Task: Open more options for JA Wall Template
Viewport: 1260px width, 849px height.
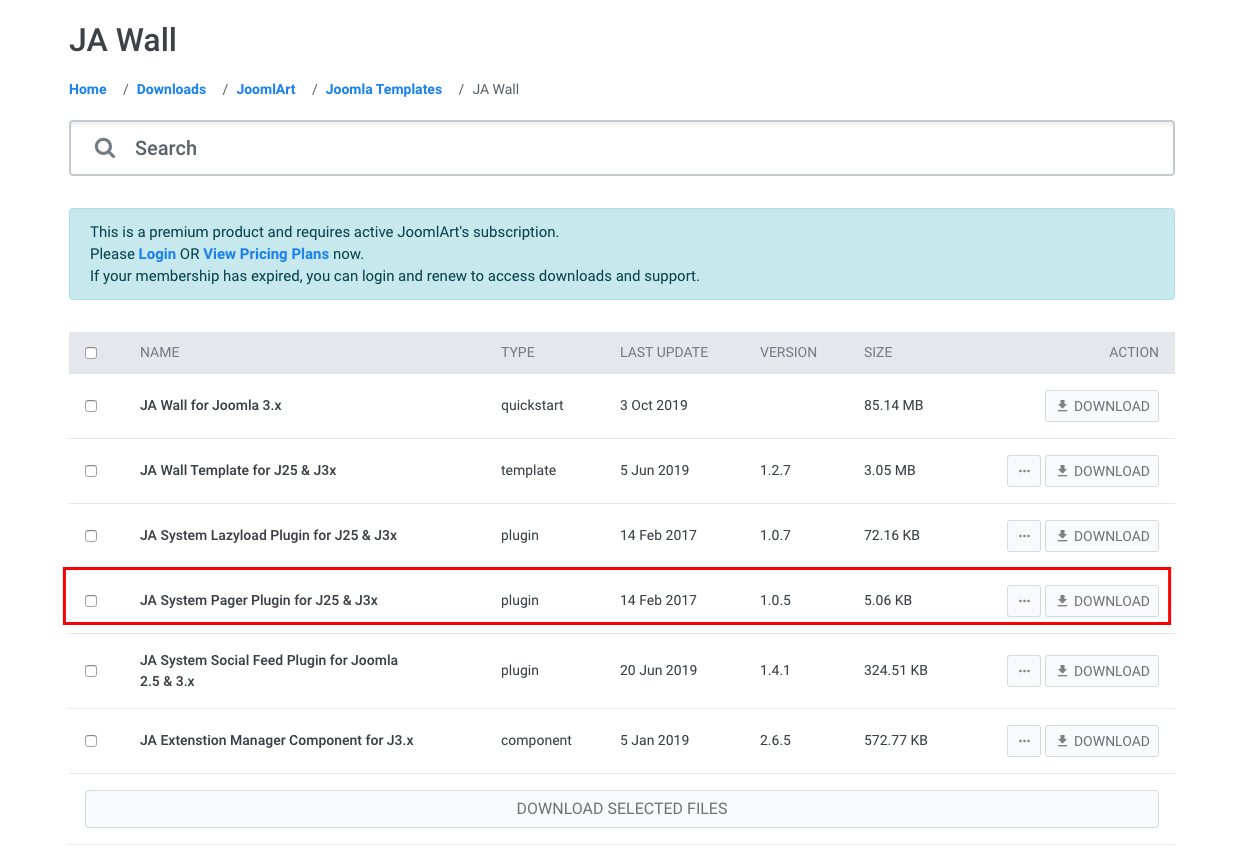Action: [1023, 471]
